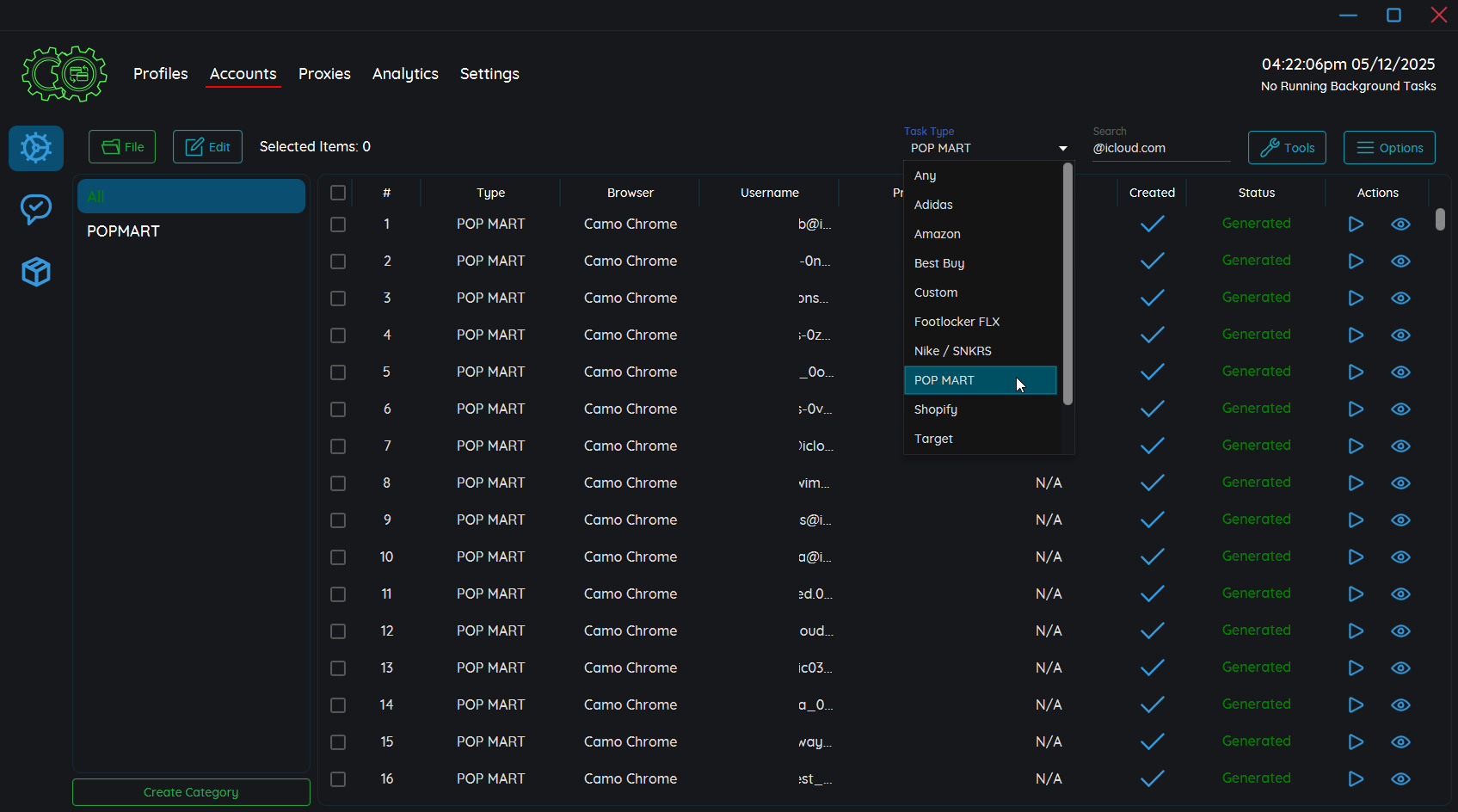Select Adidas from Task Type list
The width and height of the screenshot is (1458, 812).
981,205
